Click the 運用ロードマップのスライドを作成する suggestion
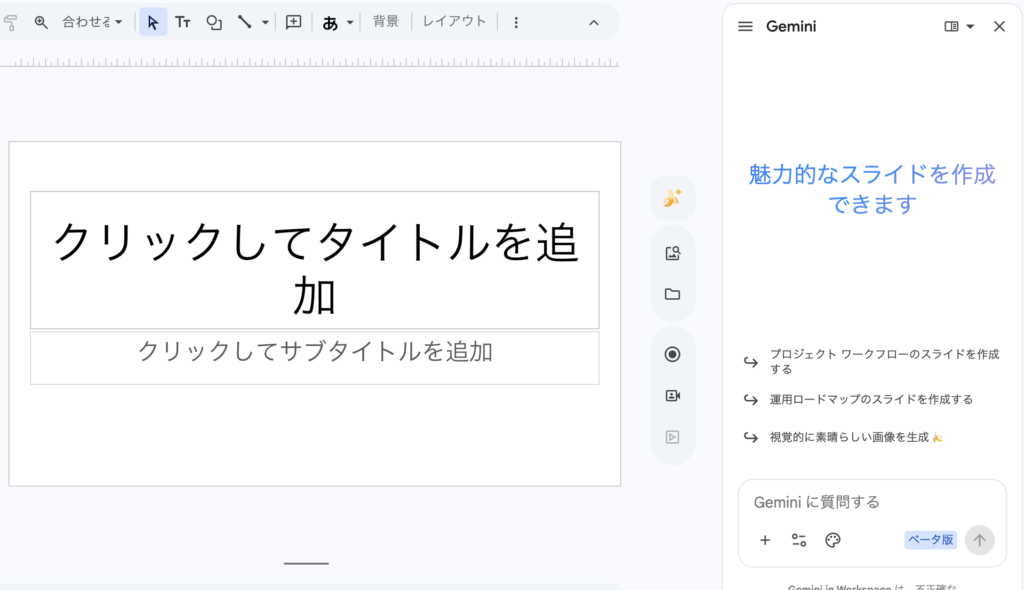This screenshot has width=1024, height=590. click(x=870, y=399)
